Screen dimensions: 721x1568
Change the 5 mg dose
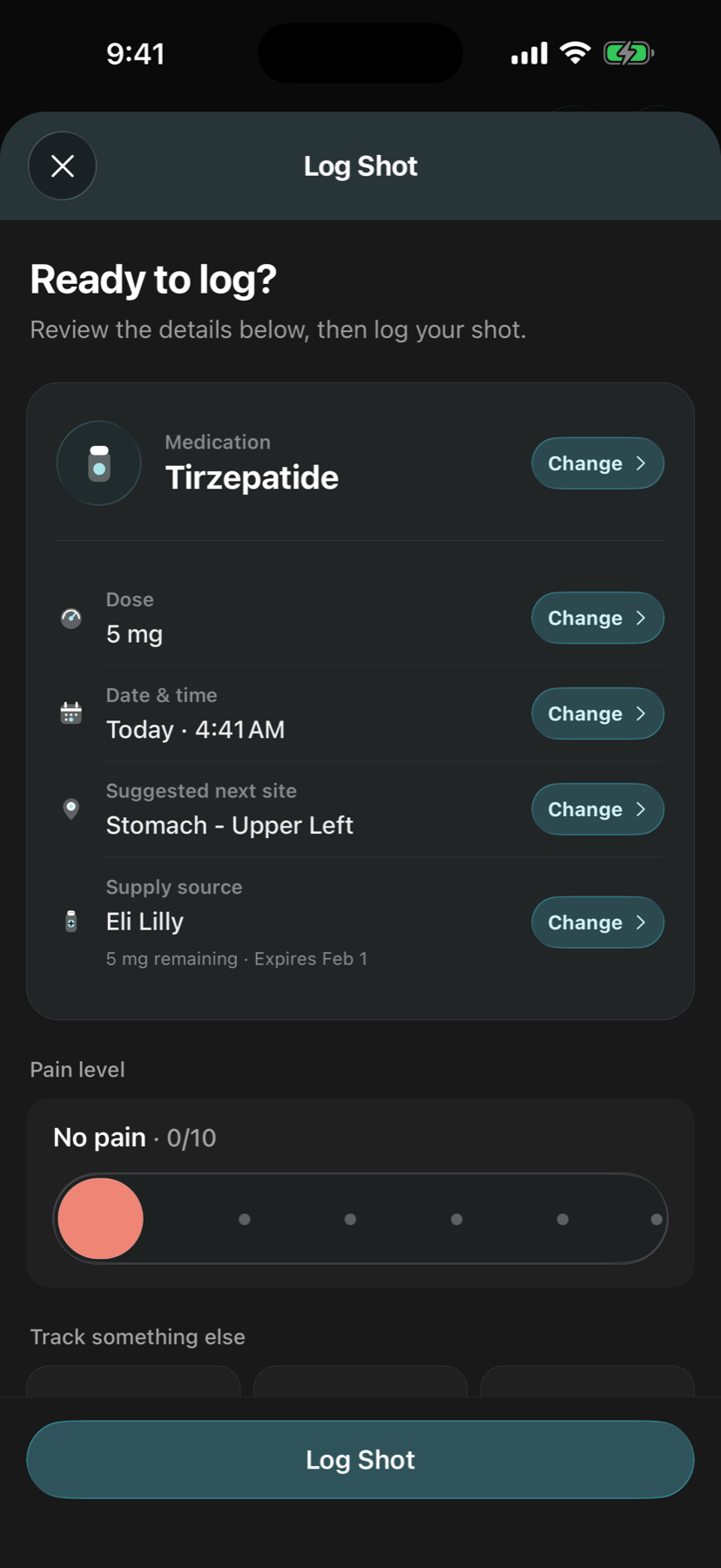pyautogui.click(x=597, y=618)
